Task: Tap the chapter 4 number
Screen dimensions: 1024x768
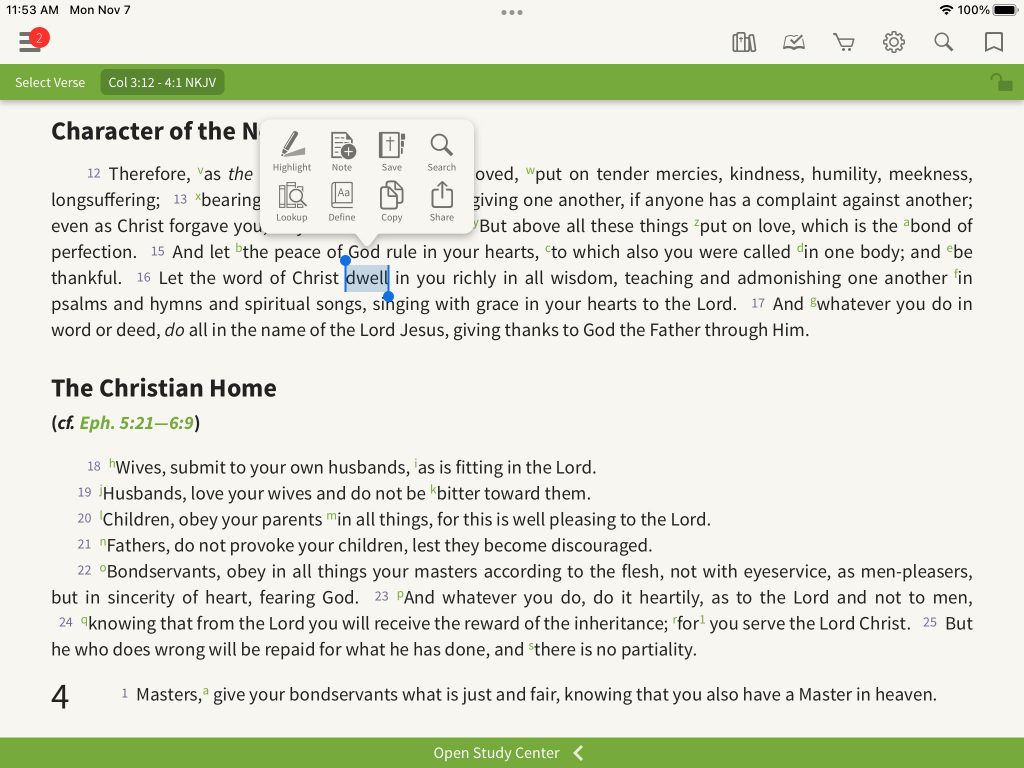Action: point(59,697)
